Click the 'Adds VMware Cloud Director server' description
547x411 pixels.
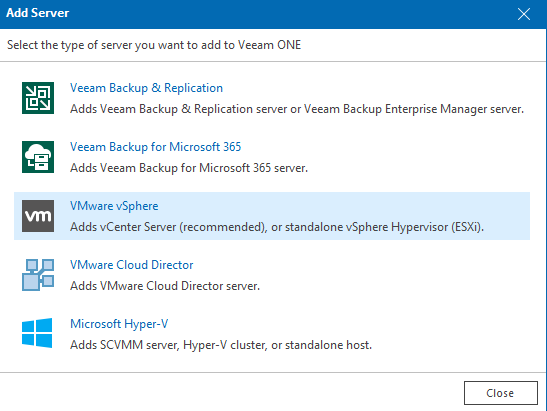165,286
